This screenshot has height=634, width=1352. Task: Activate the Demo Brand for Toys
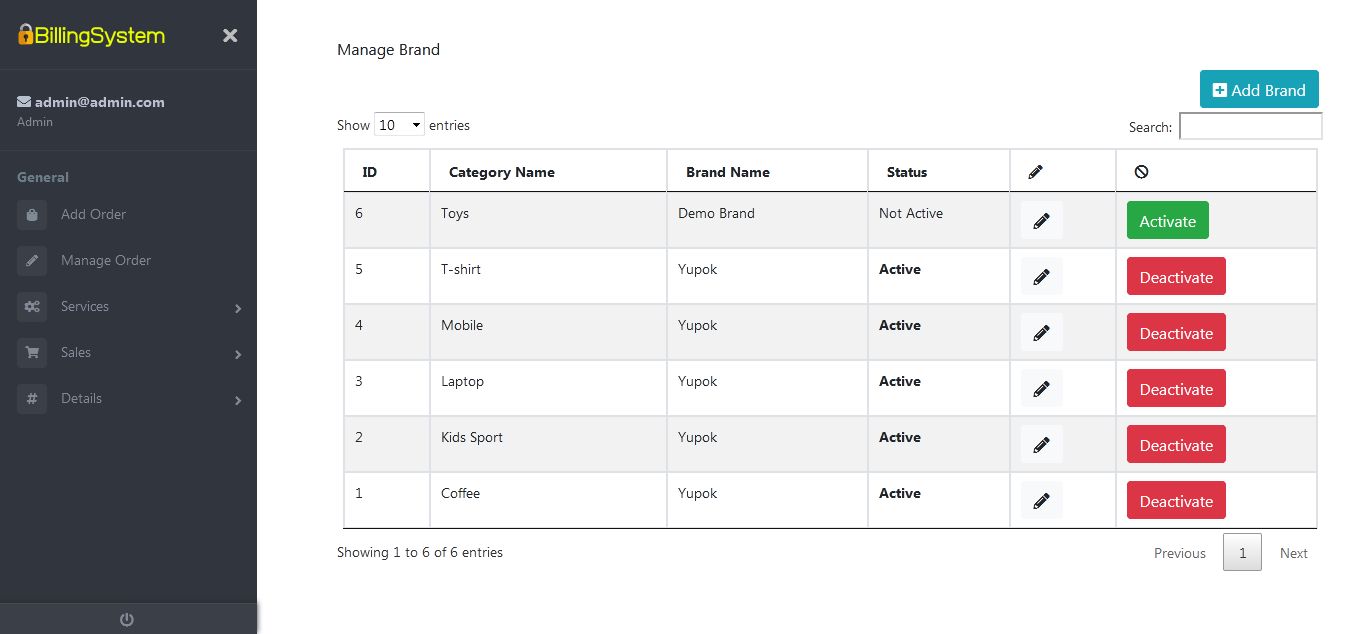pyautogui.click(x=1167, y=220)
